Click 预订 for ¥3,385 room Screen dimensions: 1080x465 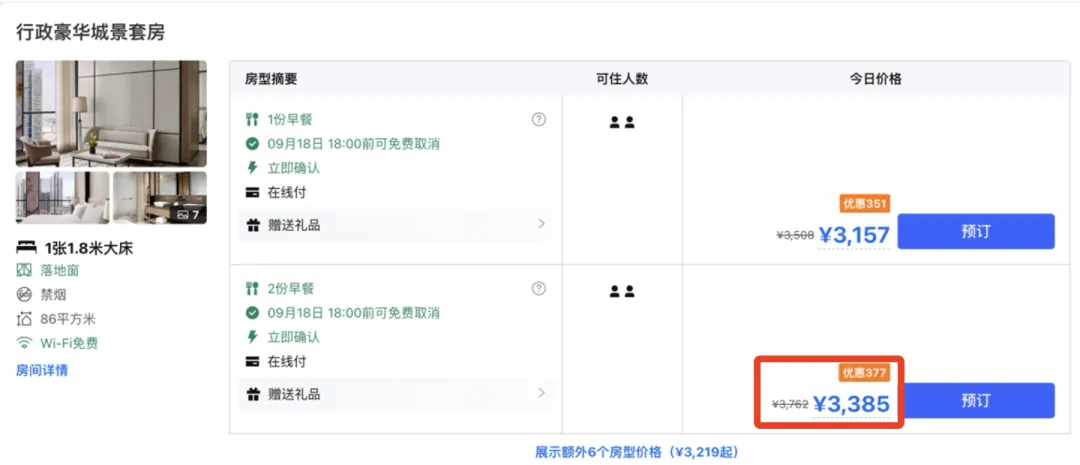[x=975, y=400]
